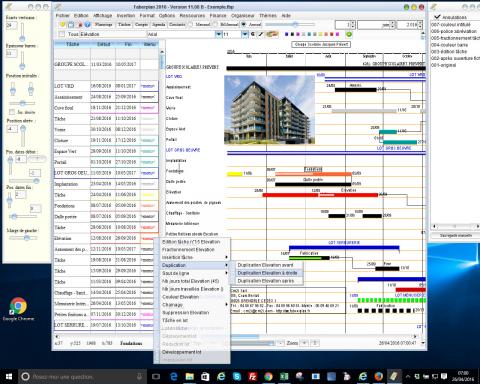Click the Congés button
The height and width of the screenshot is (384, 480).
[x=141, y=24]
